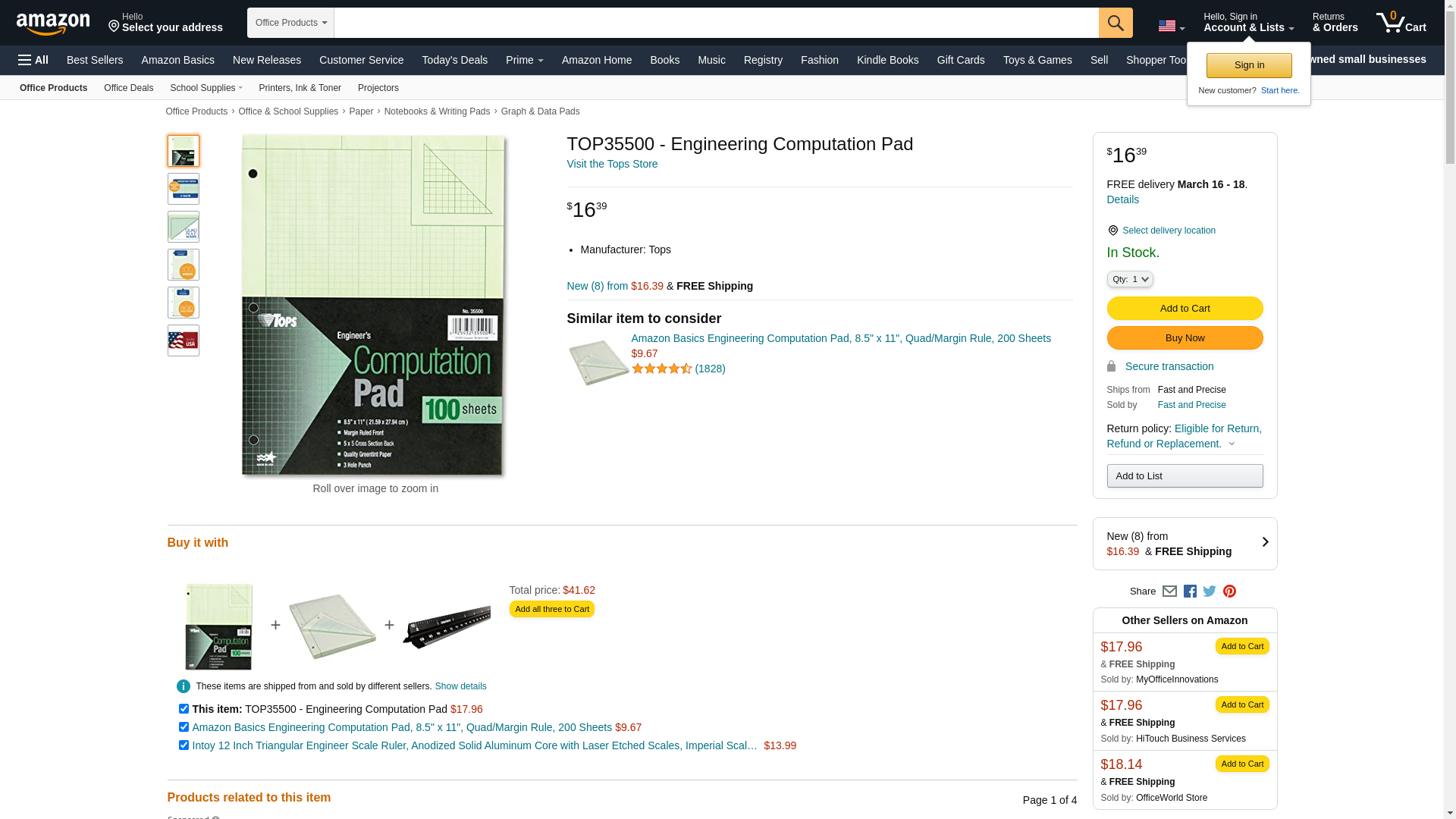The width and height of the screenshot is (1456, 819).
Task: Open Today's Deals in navigation bar
Action: (454, 60)
